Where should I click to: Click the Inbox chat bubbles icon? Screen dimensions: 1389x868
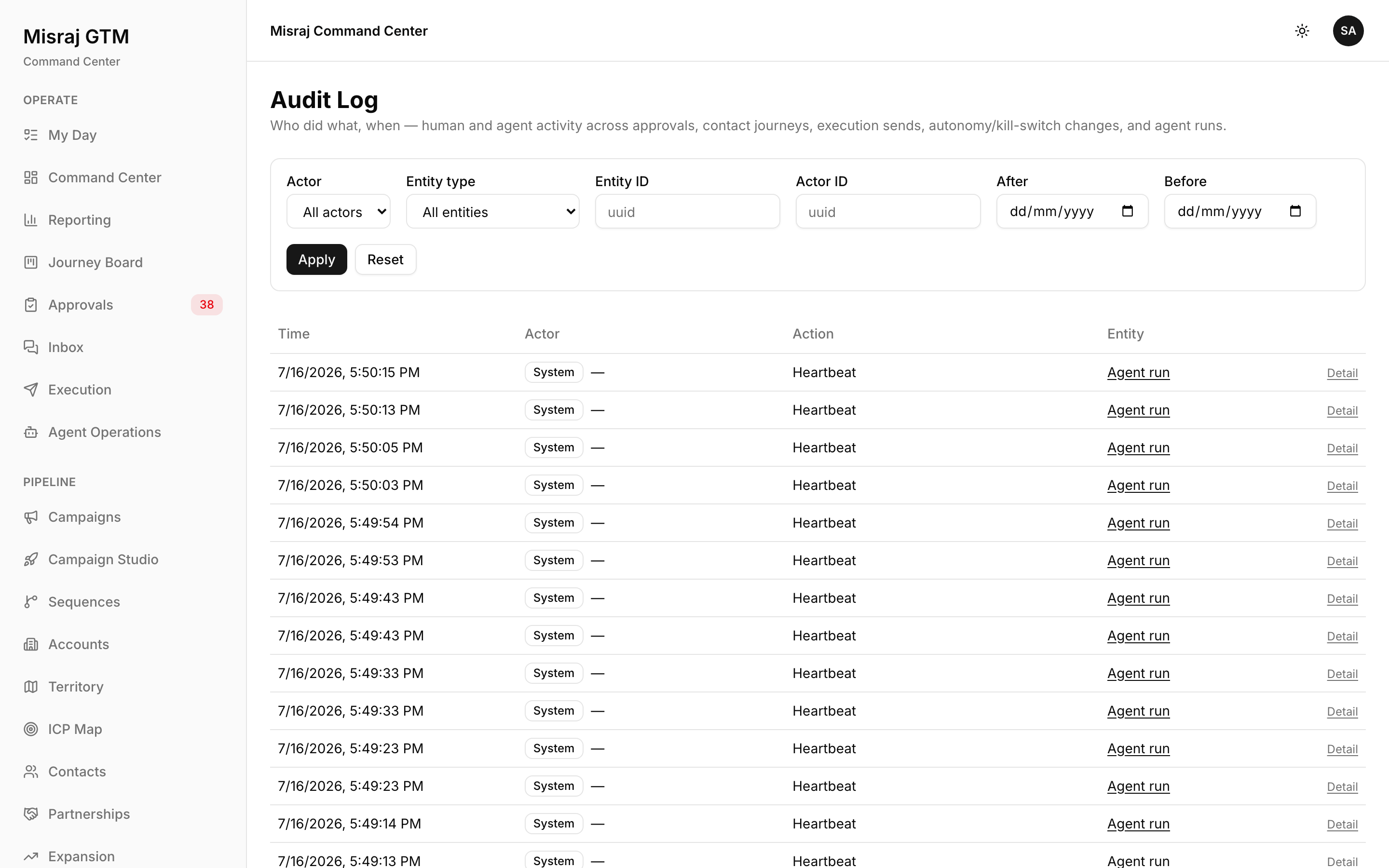pyautogui.click(x=31, y=347)
